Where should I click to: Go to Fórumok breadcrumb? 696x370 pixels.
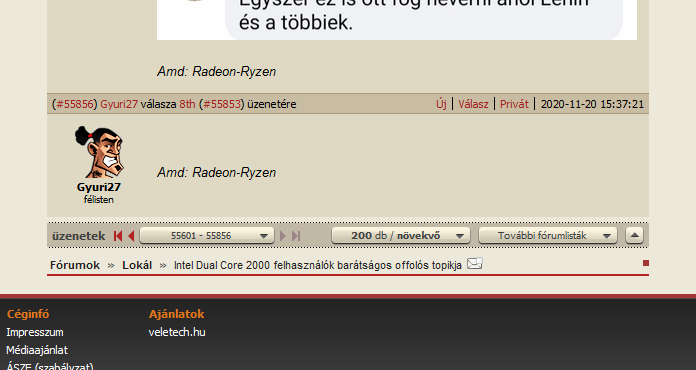tap(75, 265)
